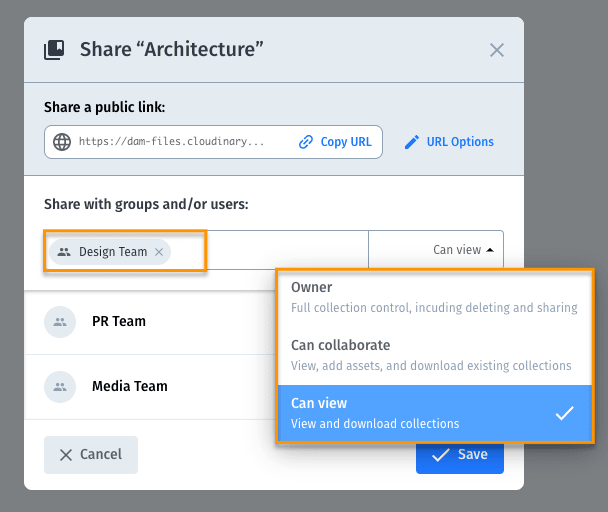Click the group icon in Design Team chip
Image resolution: width=608 pixels, height=512 pixels.
click(x=64, y=252)
